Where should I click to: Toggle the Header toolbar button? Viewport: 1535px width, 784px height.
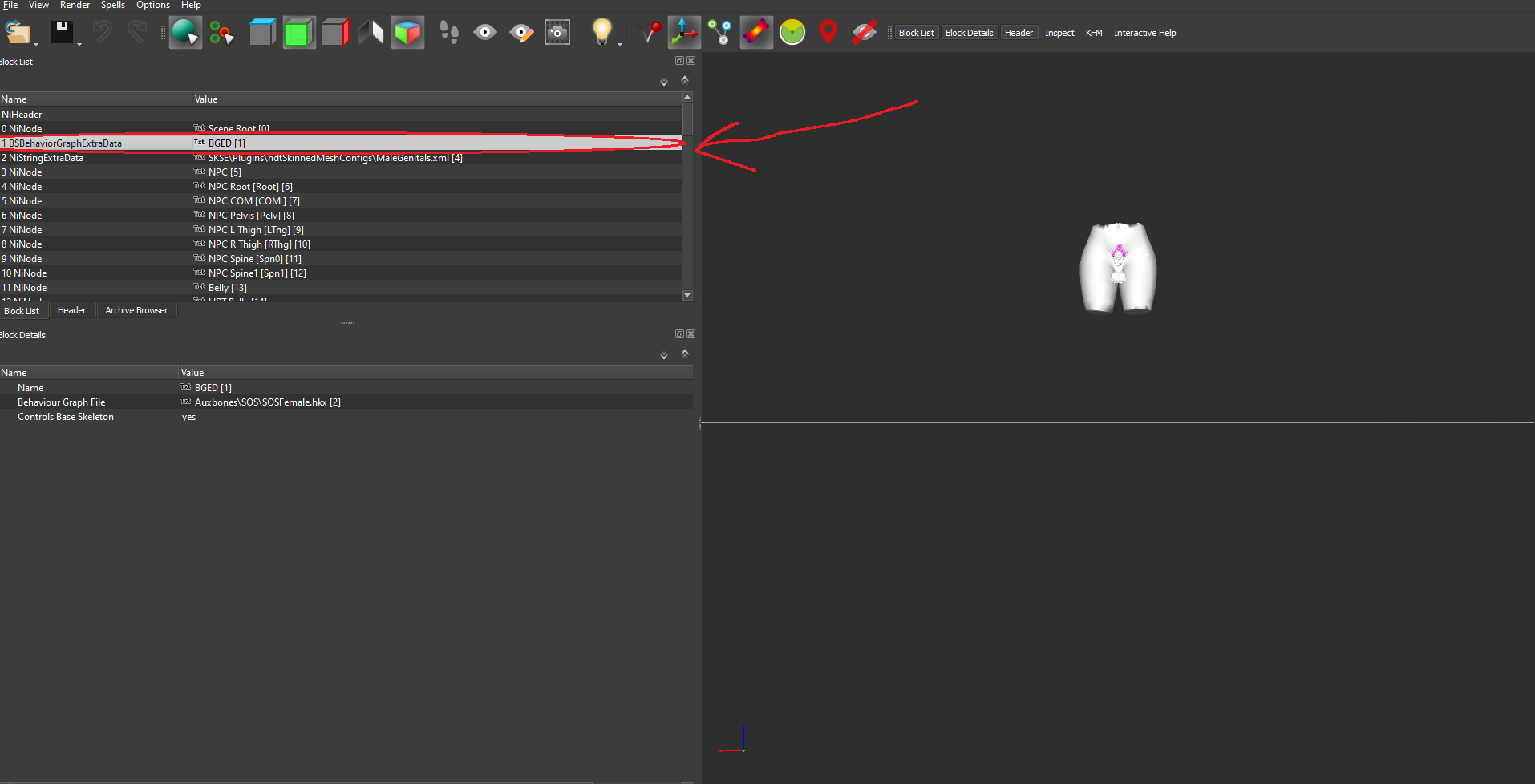click(1019, 33)
